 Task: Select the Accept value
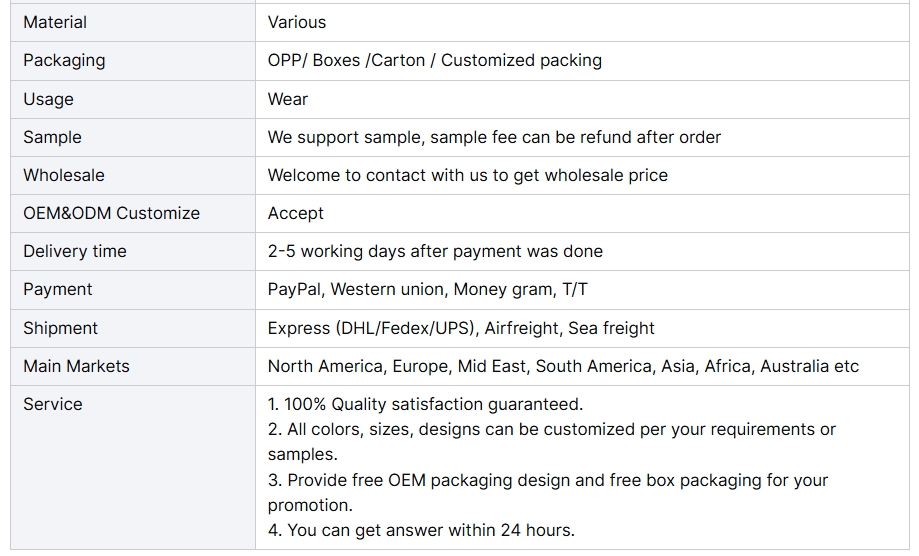[x=295, y=213]
